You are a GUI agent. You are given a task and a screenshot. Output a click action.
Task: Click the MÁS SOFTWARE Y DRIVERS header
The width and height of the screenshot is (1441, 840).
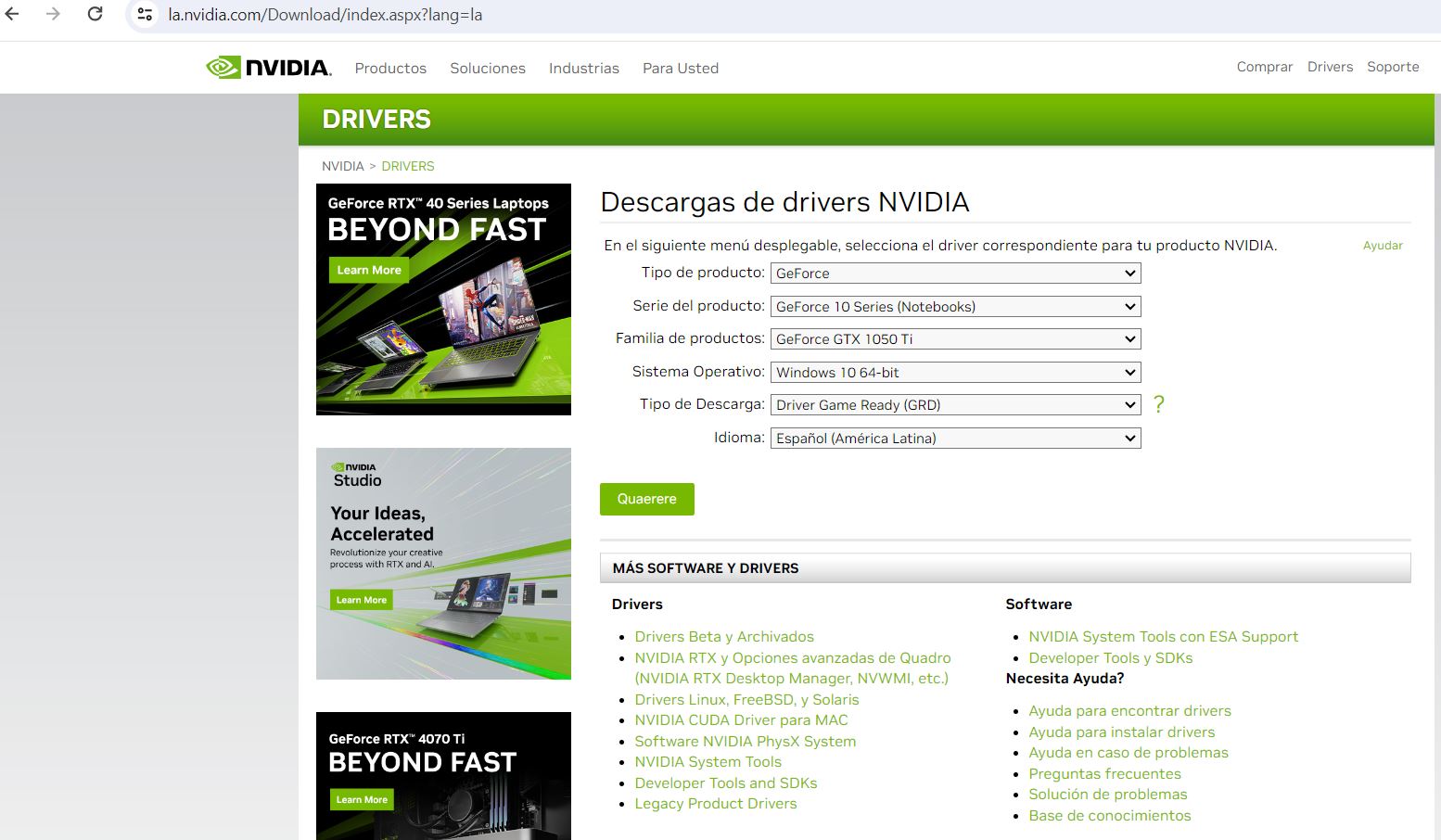pos(1005,568)
